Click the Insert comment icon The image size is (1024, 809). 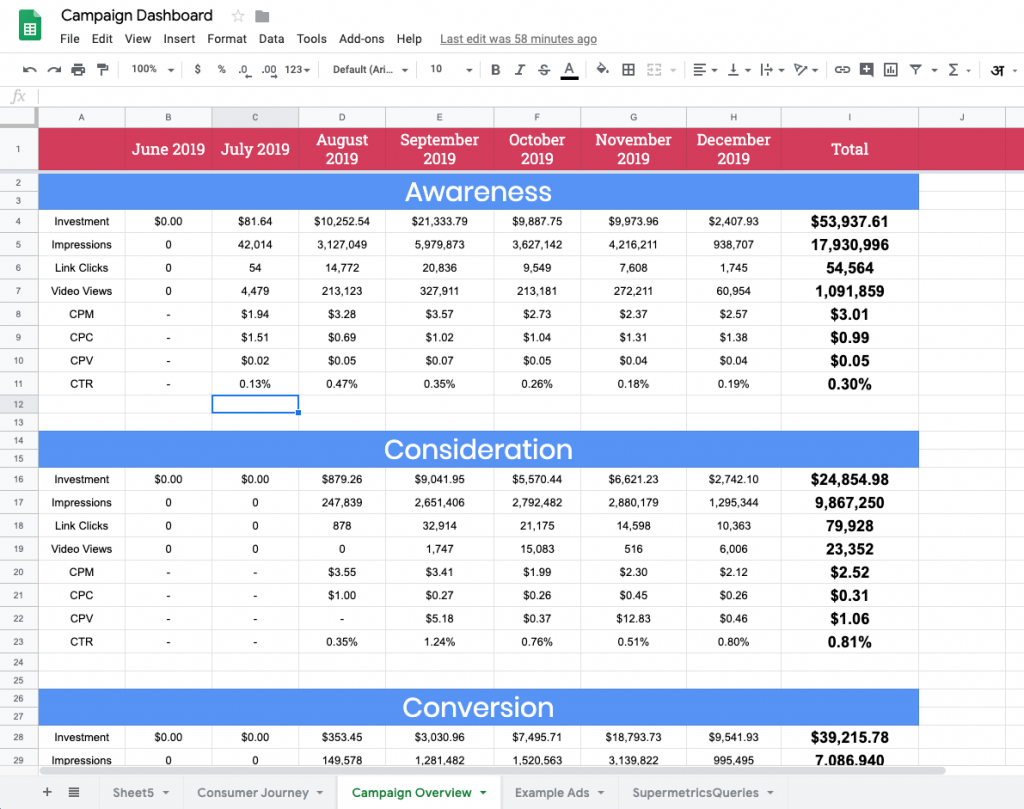[x=866, y=70]
